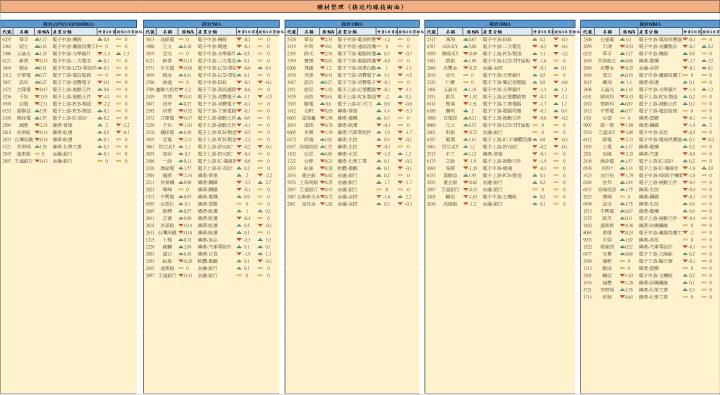Image resolution: width=720 pixels, height=395 pixels.
Task: Select the title cell 題材整理（接近均線技術面）
Action: click(360, 6)
